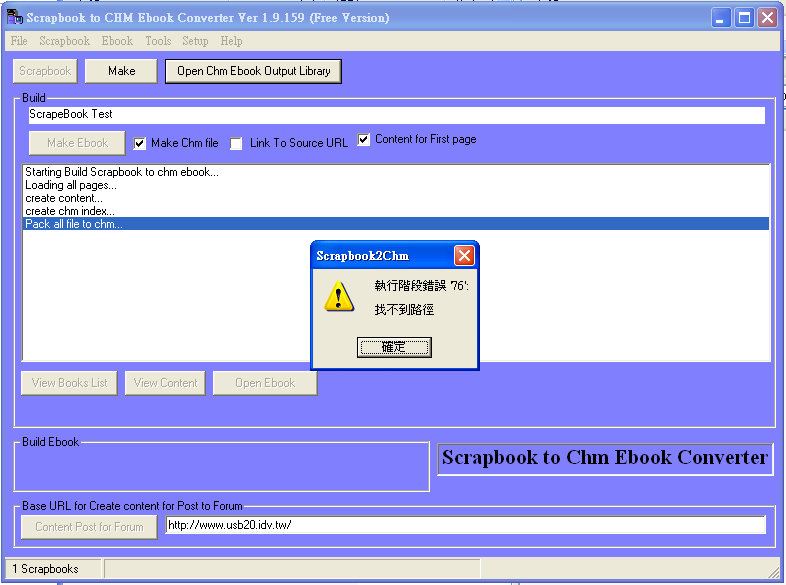Toggle the Make Chm file checkbox

tap(140, 143)
